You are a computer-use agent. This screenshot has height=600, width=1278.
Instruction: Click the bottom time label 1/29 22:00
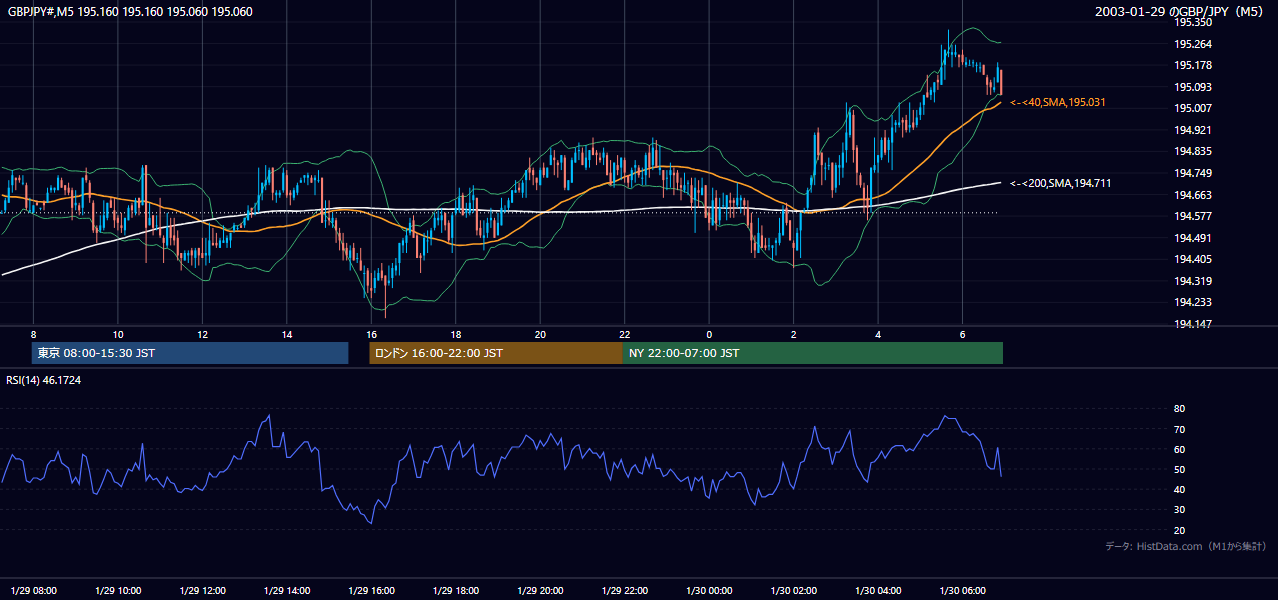point(625,590)
